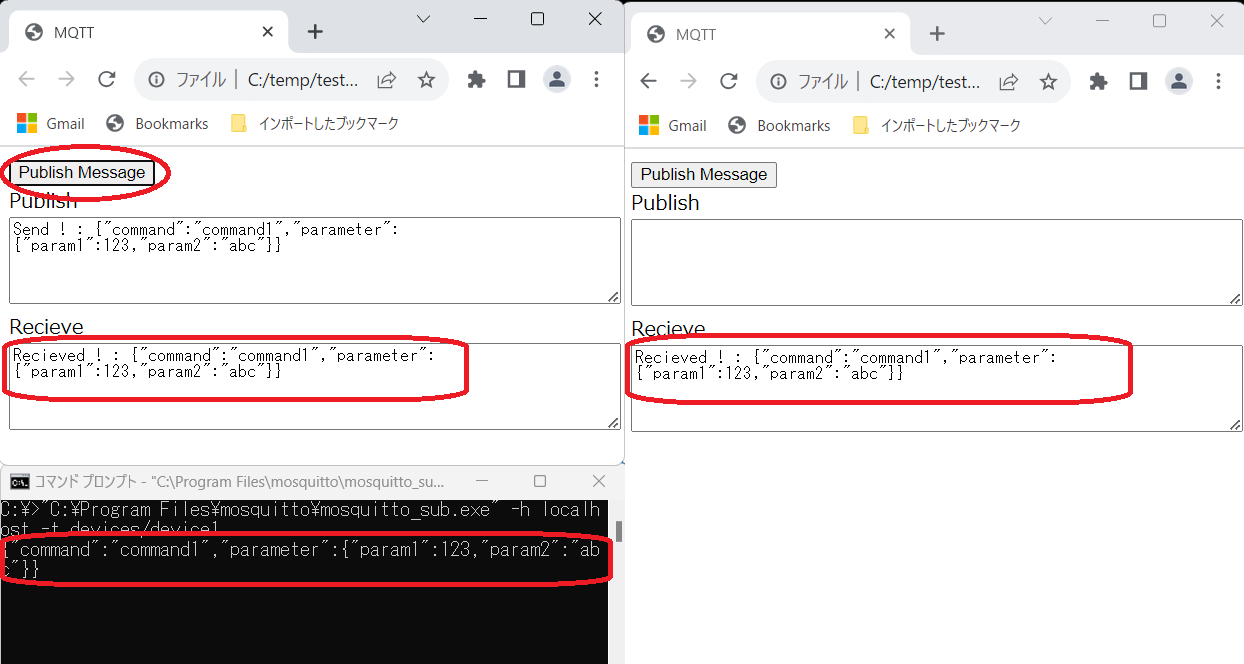Open profile avatar menu in left browser
1244x664 pixels.
(556, 80)
